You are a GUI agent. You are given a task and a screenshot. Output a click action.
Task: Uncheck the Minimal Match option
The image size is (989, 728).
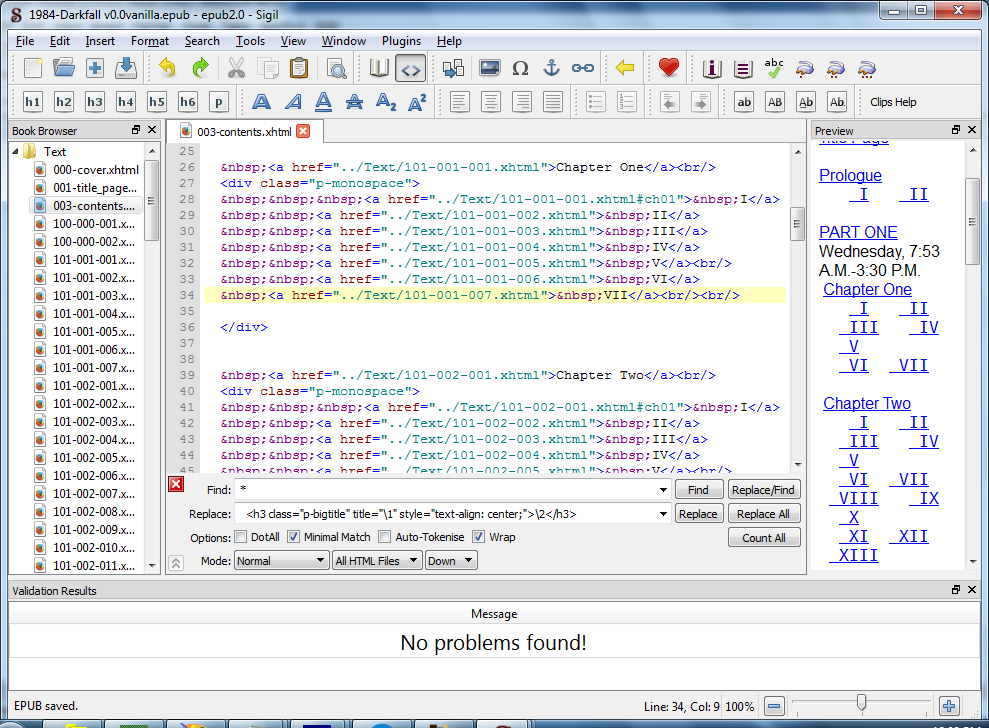pos(294,537)
